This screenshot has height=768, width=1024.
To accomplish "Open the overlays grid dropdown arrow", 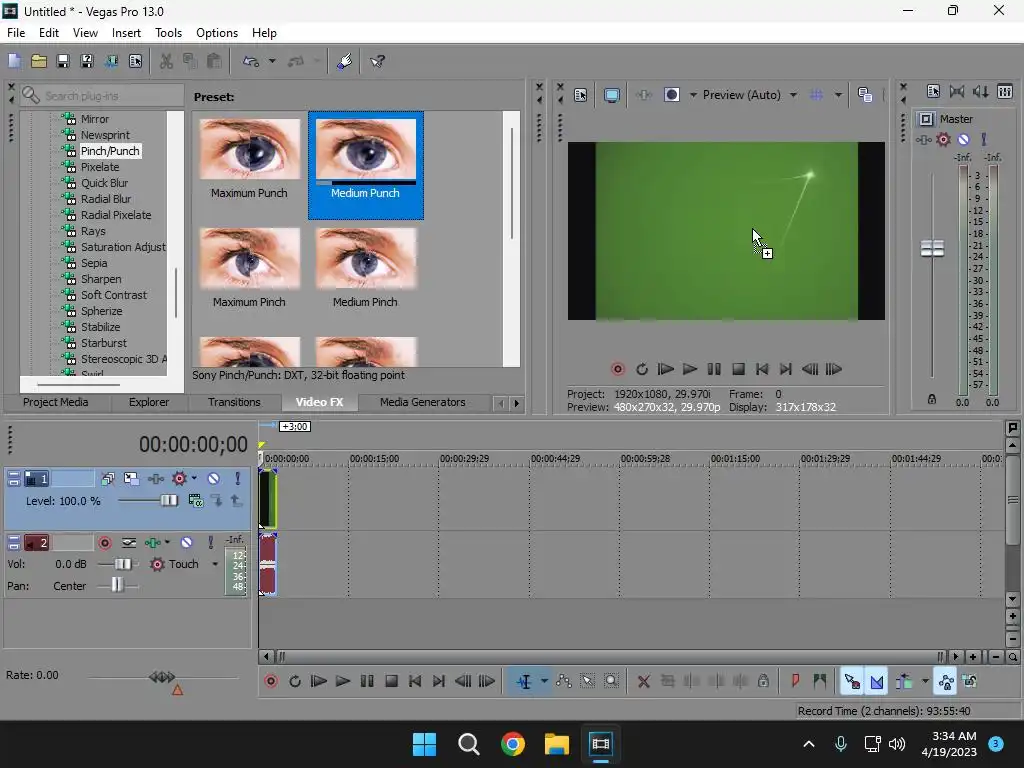I will (x=838, y=95).
